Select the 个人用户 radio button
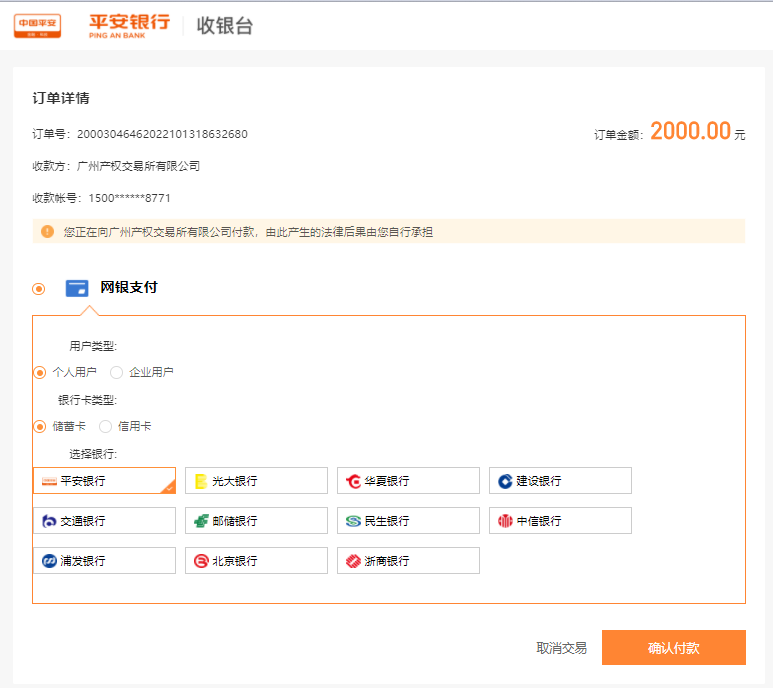Image resolution: width=773 pixels, height=688 pixels. point(39,372)
